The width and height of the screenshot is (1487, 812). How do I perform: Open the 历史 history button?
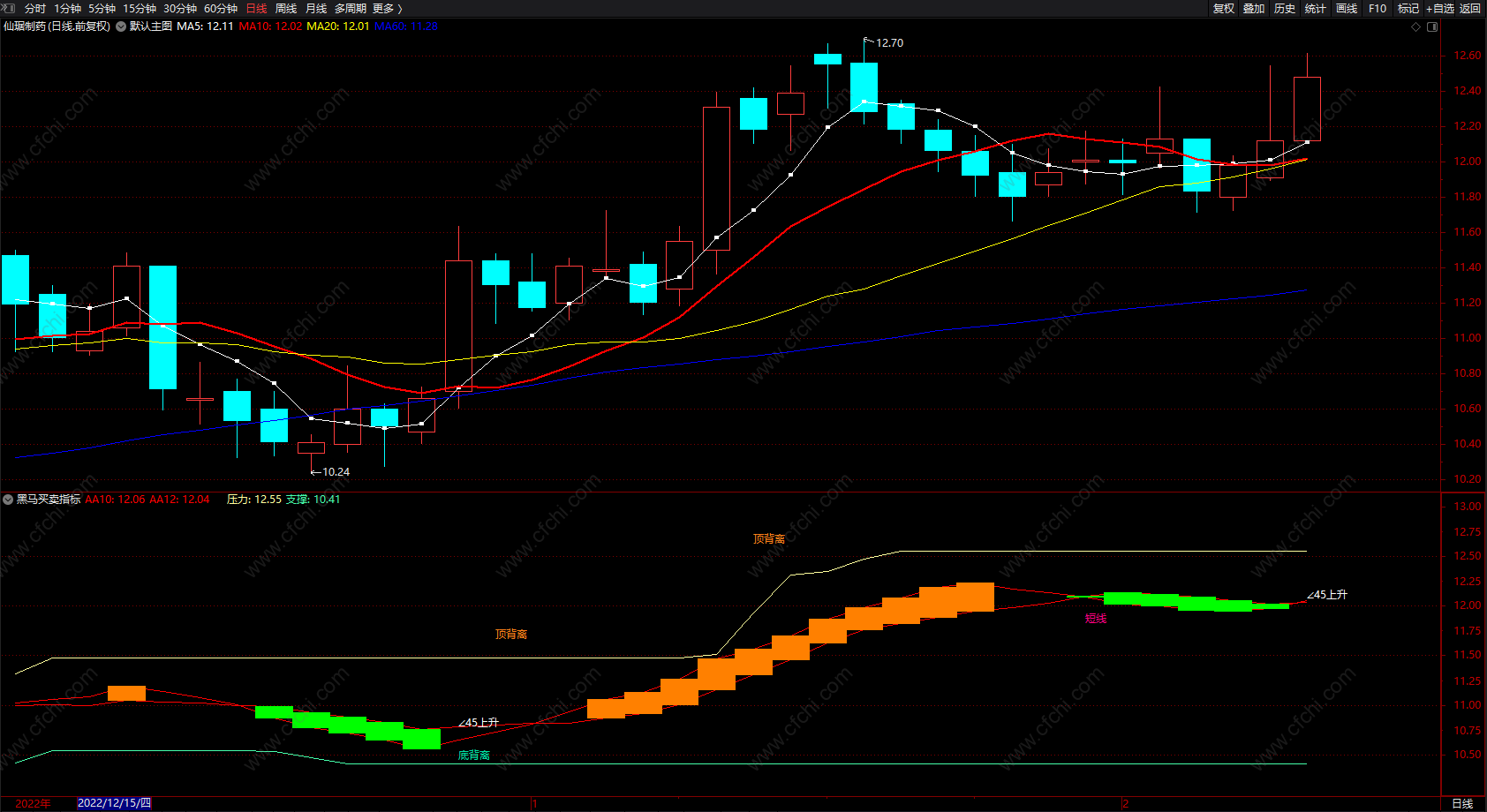point(1285,9)
